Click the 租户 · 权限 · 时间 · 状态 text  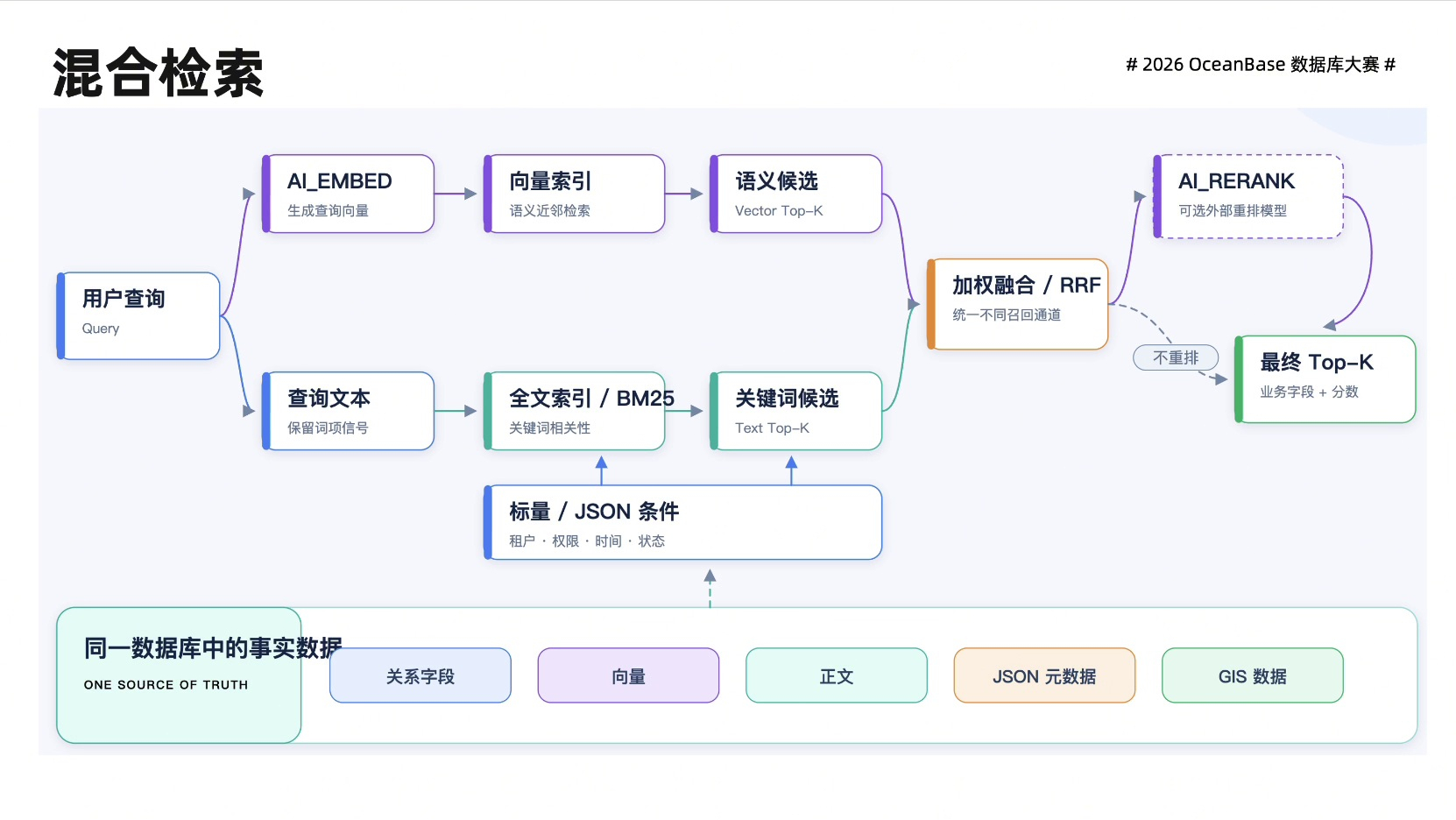click(x=587, y=541)
